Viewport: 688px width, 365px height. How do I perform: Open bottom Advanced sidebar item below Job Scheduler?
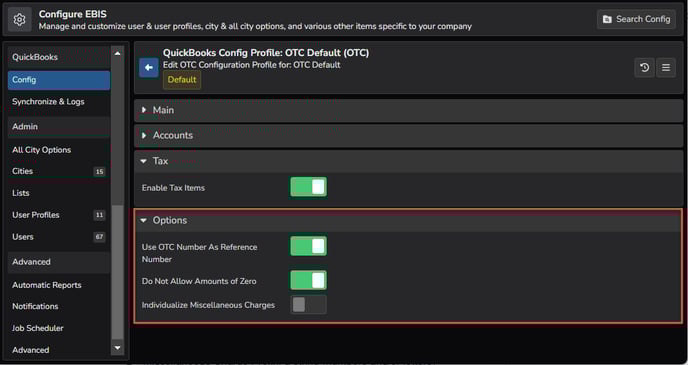coord(59,350)
